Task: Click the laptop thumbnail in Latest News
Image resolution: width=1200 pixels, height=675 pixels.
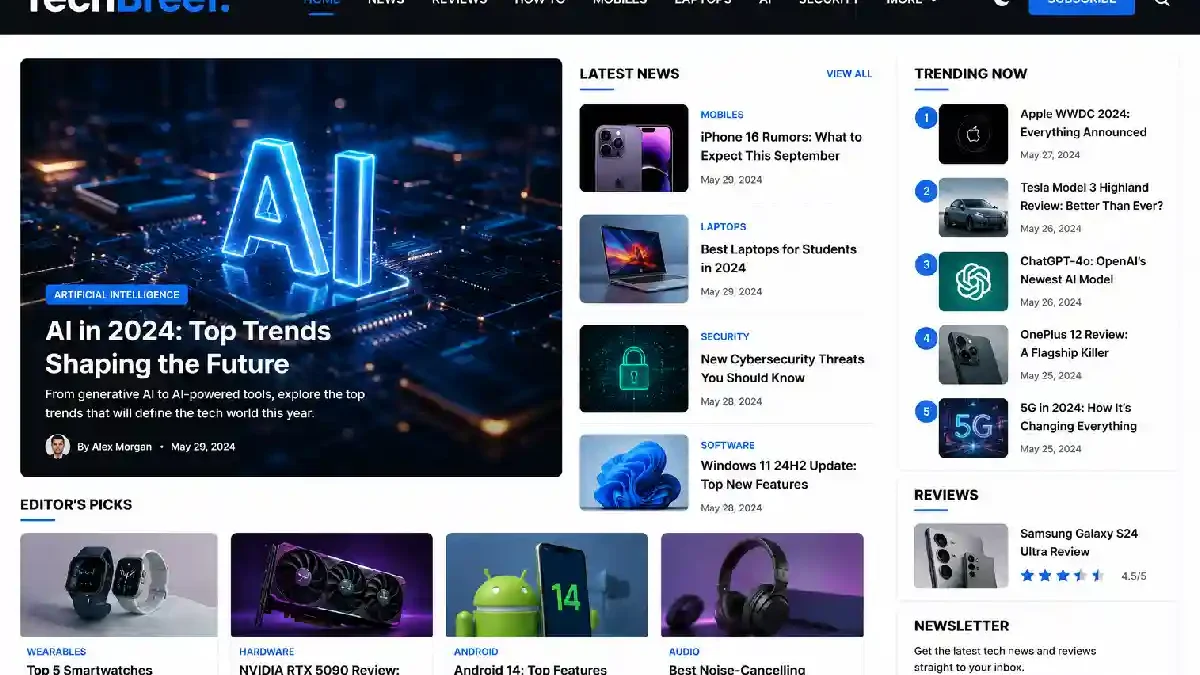Action: click(x=634, y=259)
